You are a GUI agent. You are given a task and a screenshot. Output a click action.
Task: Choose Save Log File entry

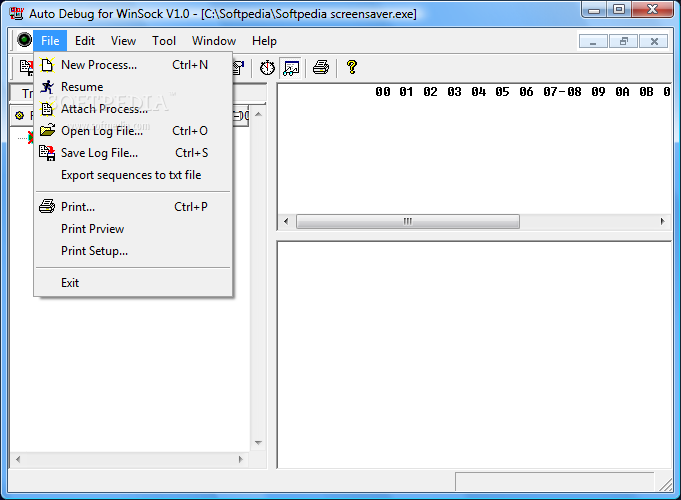point(133,153)
